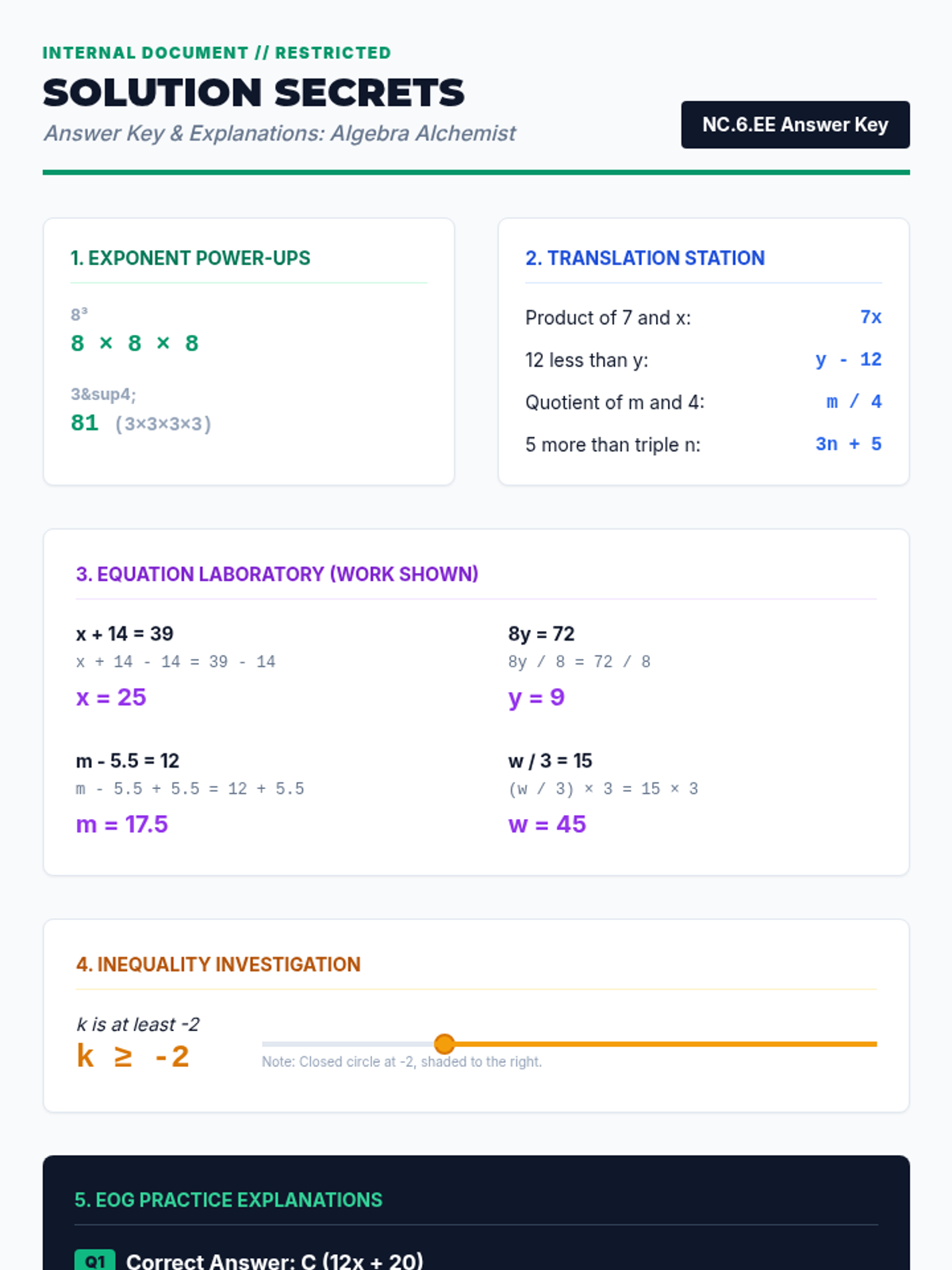Click the Internal Document Restricted label
Screen dimensions: 952x1270
click(217, 53)
